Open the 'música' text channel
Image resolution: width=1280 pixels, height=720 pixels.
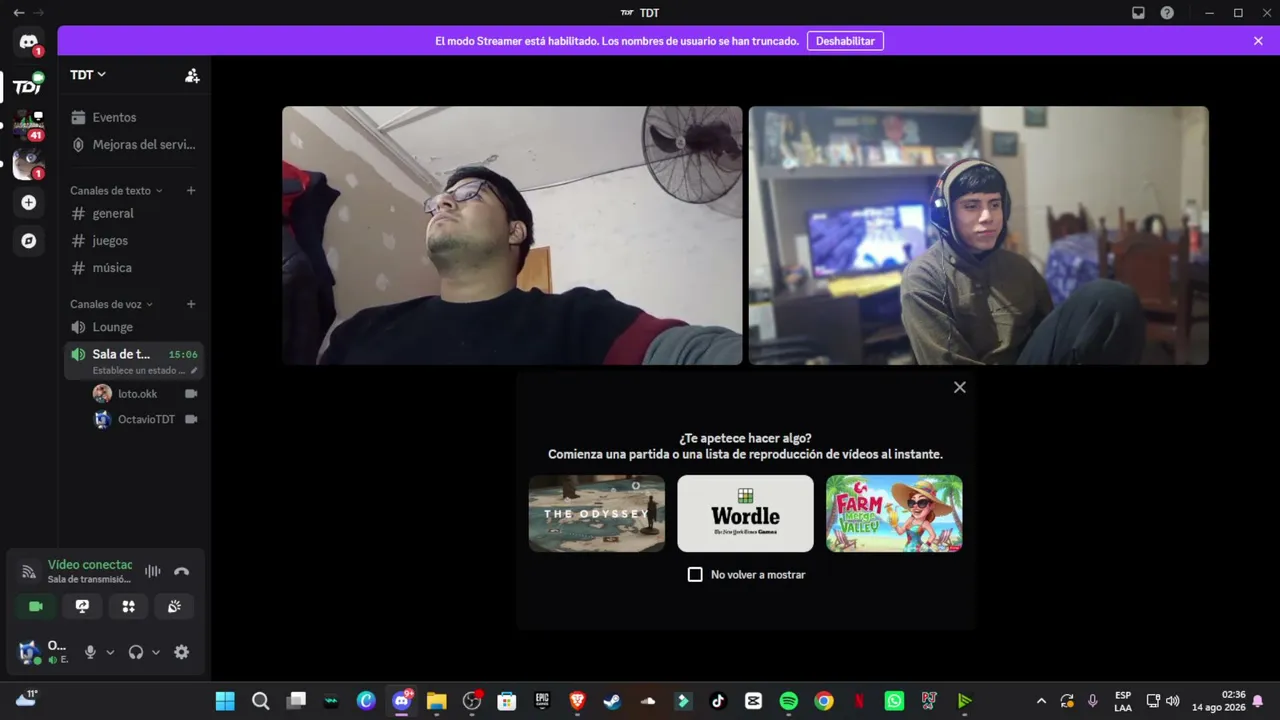(x=134, y=267)
